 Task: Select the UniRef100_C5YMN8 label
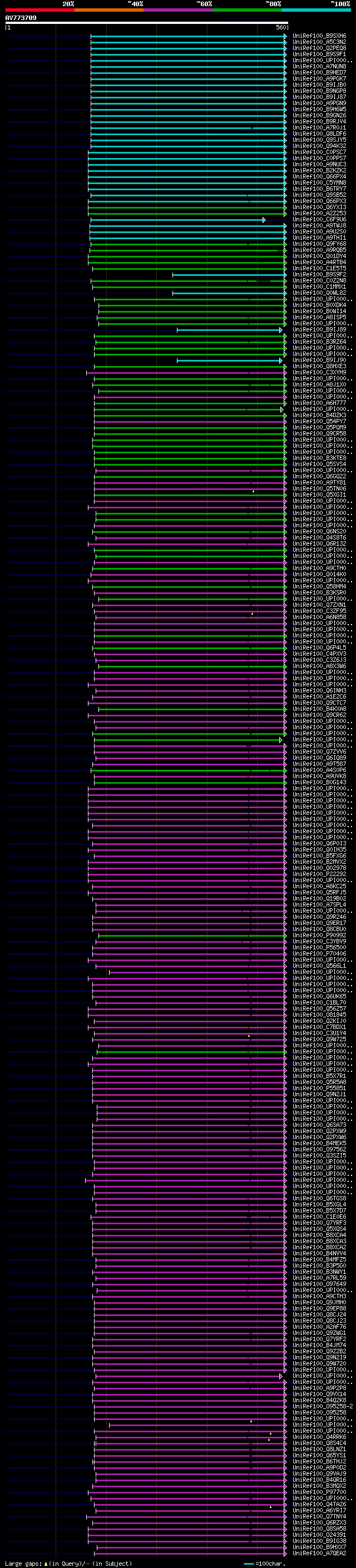point(319,182)
